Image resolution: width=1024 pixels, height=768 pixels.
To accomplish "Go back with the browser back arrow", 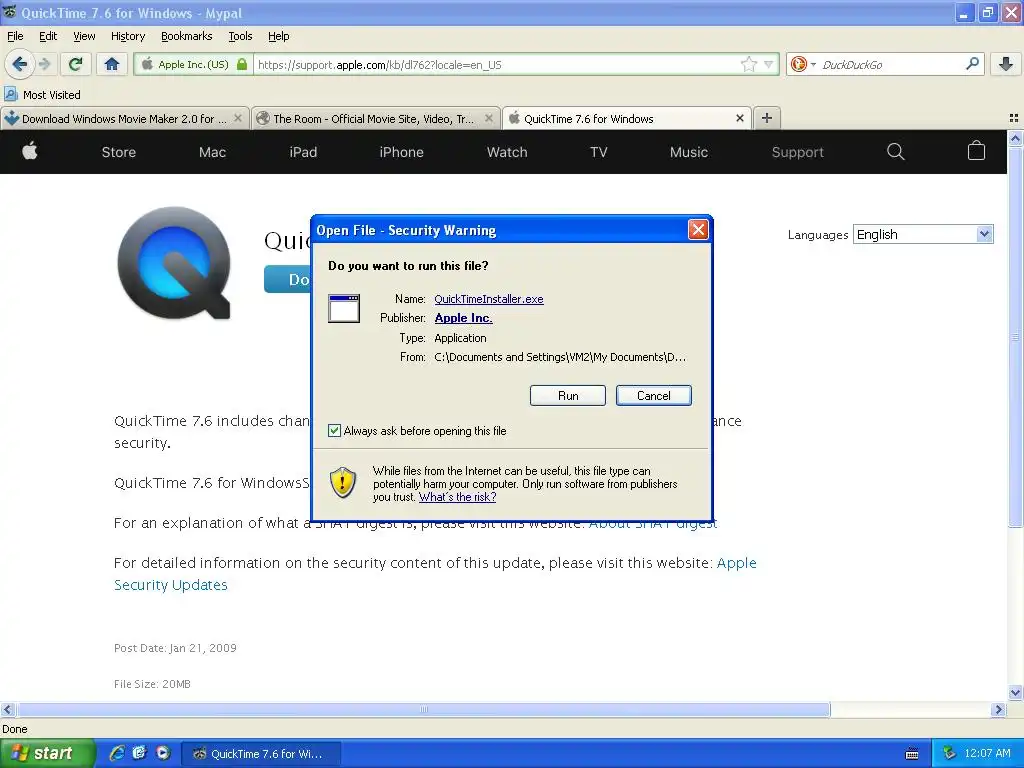I will (20, 64).
